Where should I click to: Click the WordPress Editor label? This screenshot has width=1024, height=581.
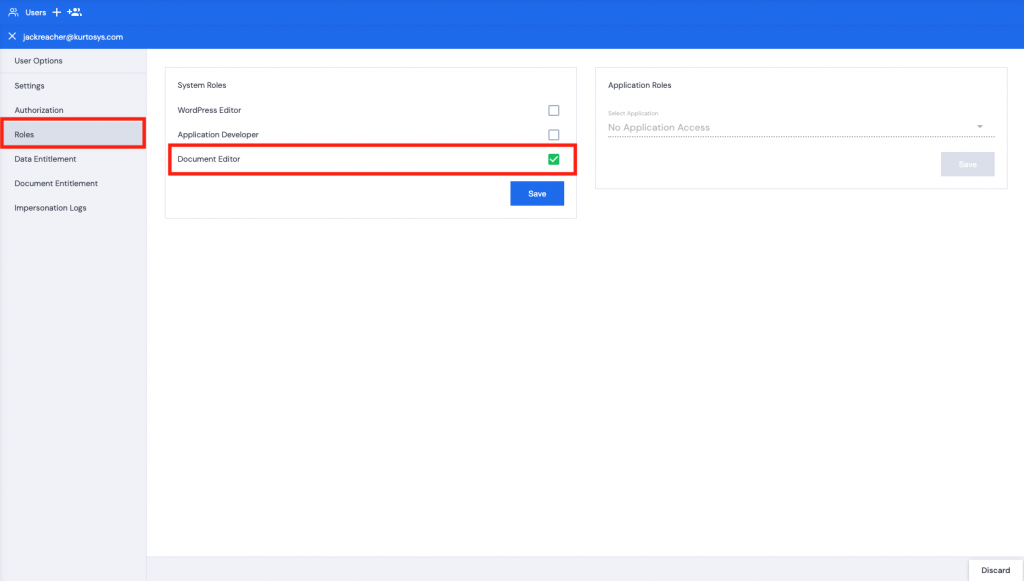[x=209, y=110]
